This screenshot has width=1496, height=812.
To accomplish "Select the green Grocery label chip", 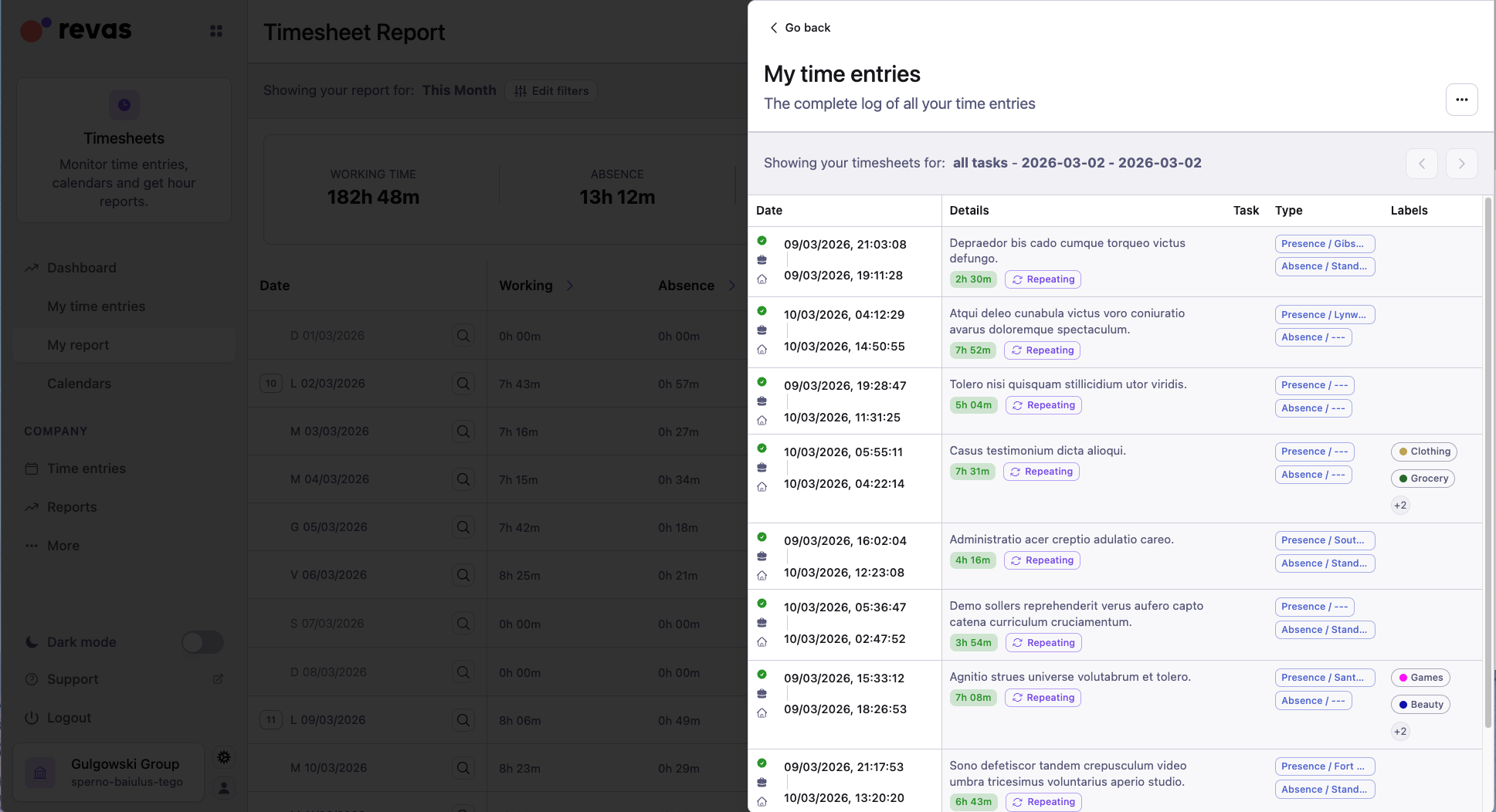I will click(1422, 478).
